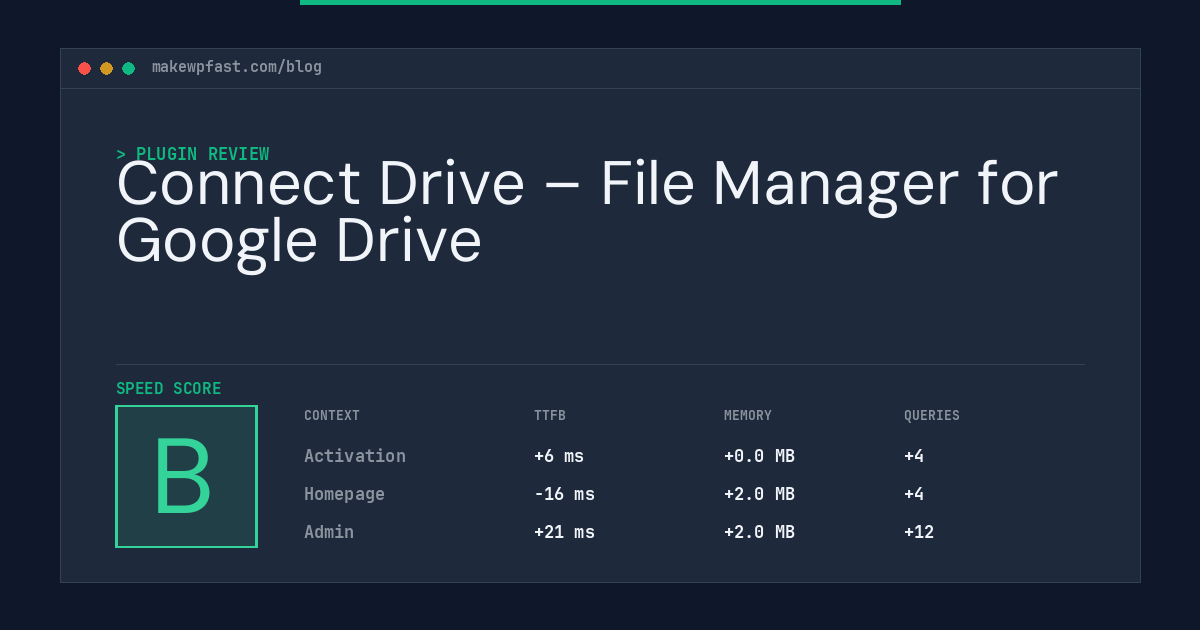Click the Homepage '+2.0 MB' memory value
The height and width of the screenshot is (630, 1200).
[x=759, y=494]
